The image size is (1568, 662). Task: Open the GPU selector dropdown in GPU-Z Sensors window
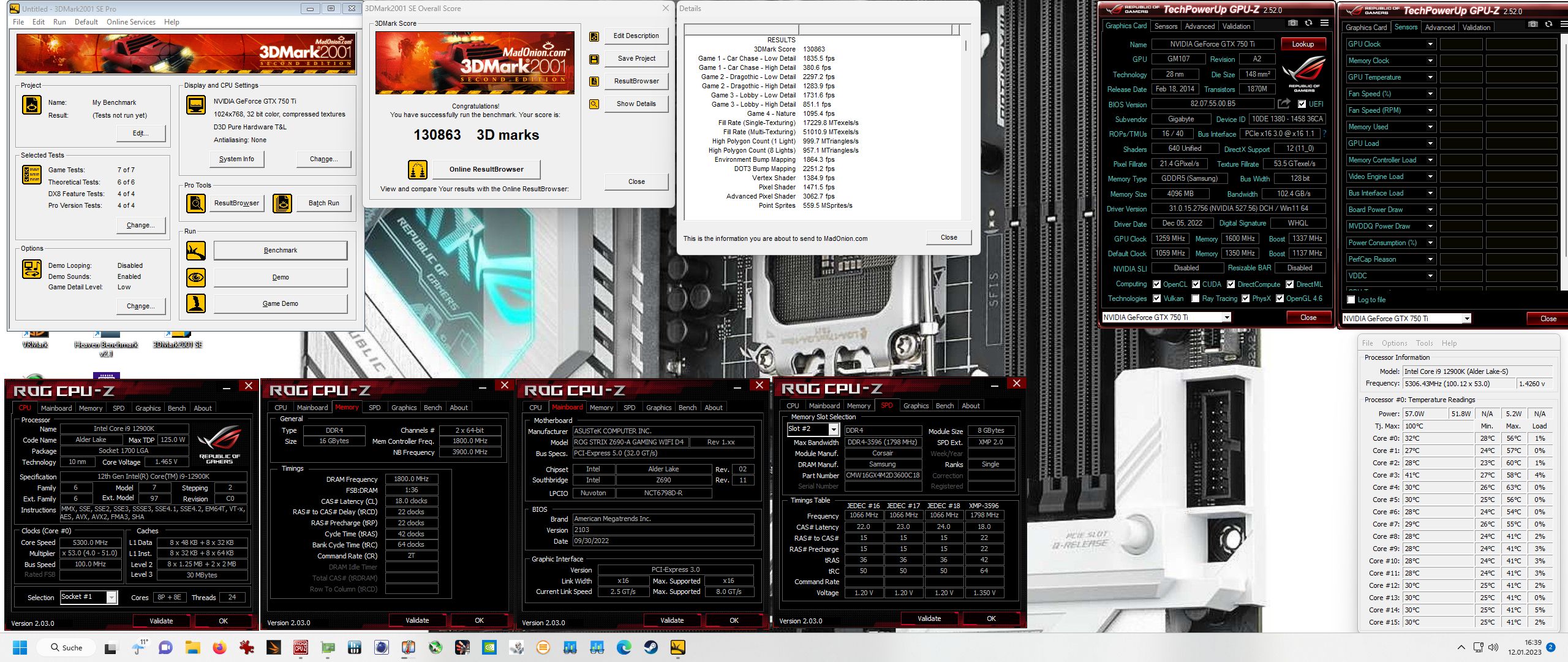pyautogui.click(x=1466, y=319)
